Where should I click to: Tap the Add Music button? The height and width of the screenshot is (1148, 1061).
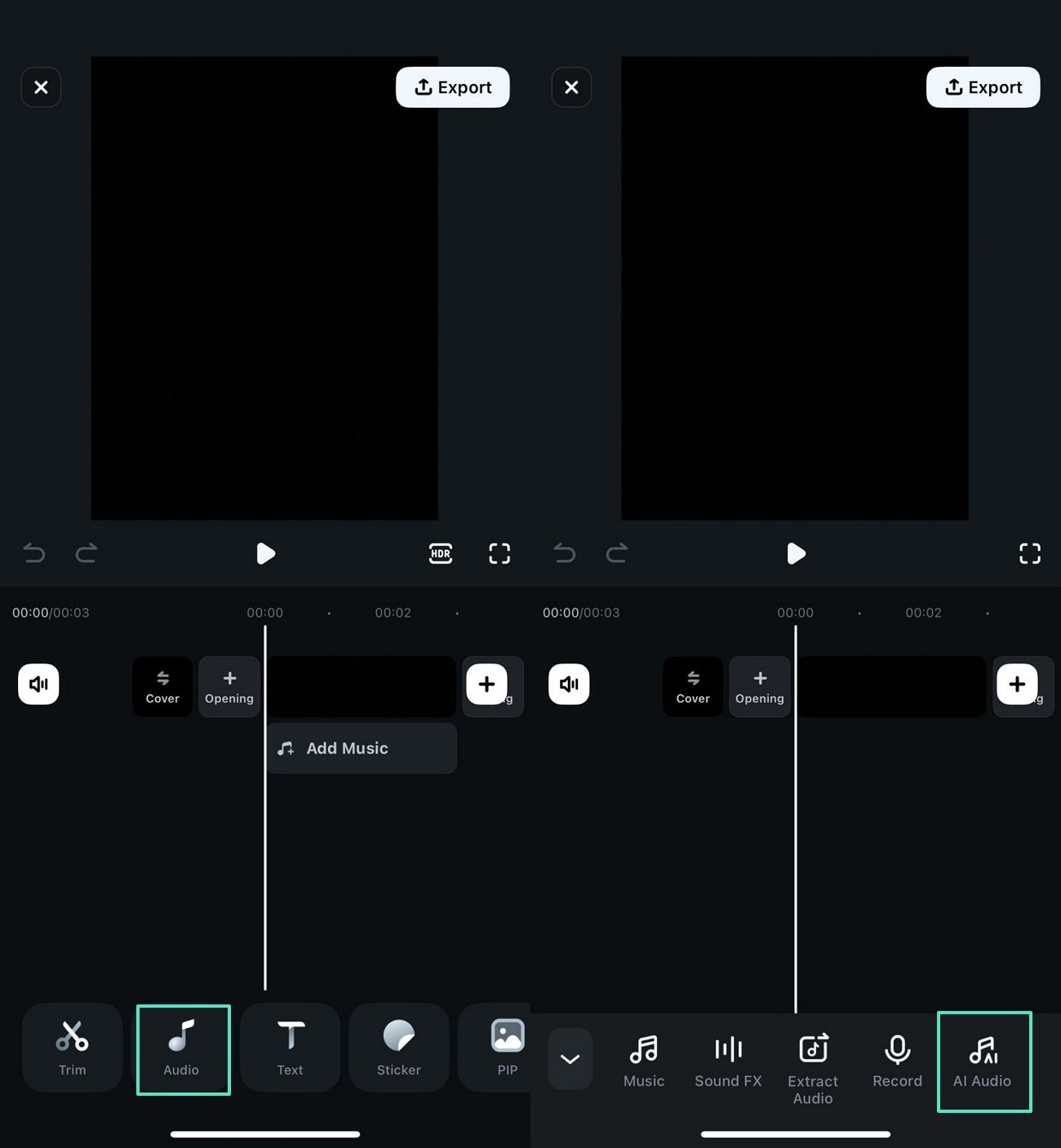coord(362,748)
